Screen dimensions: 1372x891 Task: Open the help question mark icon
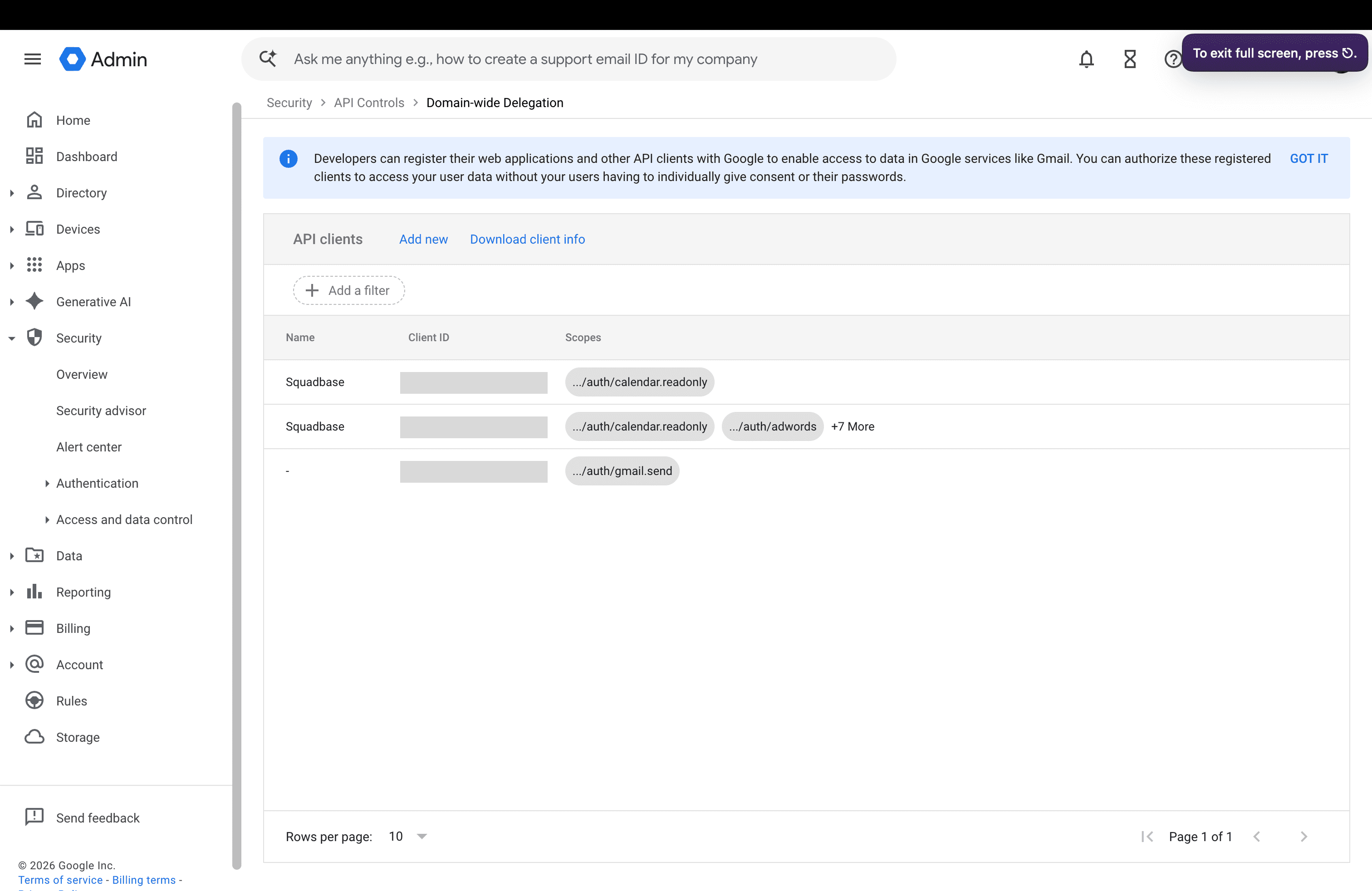(x=1173, y=59)
